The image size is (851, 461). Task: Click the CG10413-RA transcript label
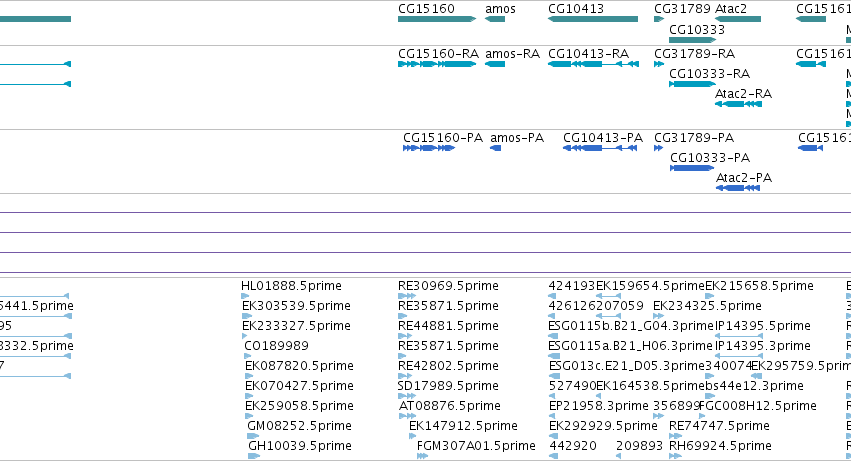tap(588, 54)
